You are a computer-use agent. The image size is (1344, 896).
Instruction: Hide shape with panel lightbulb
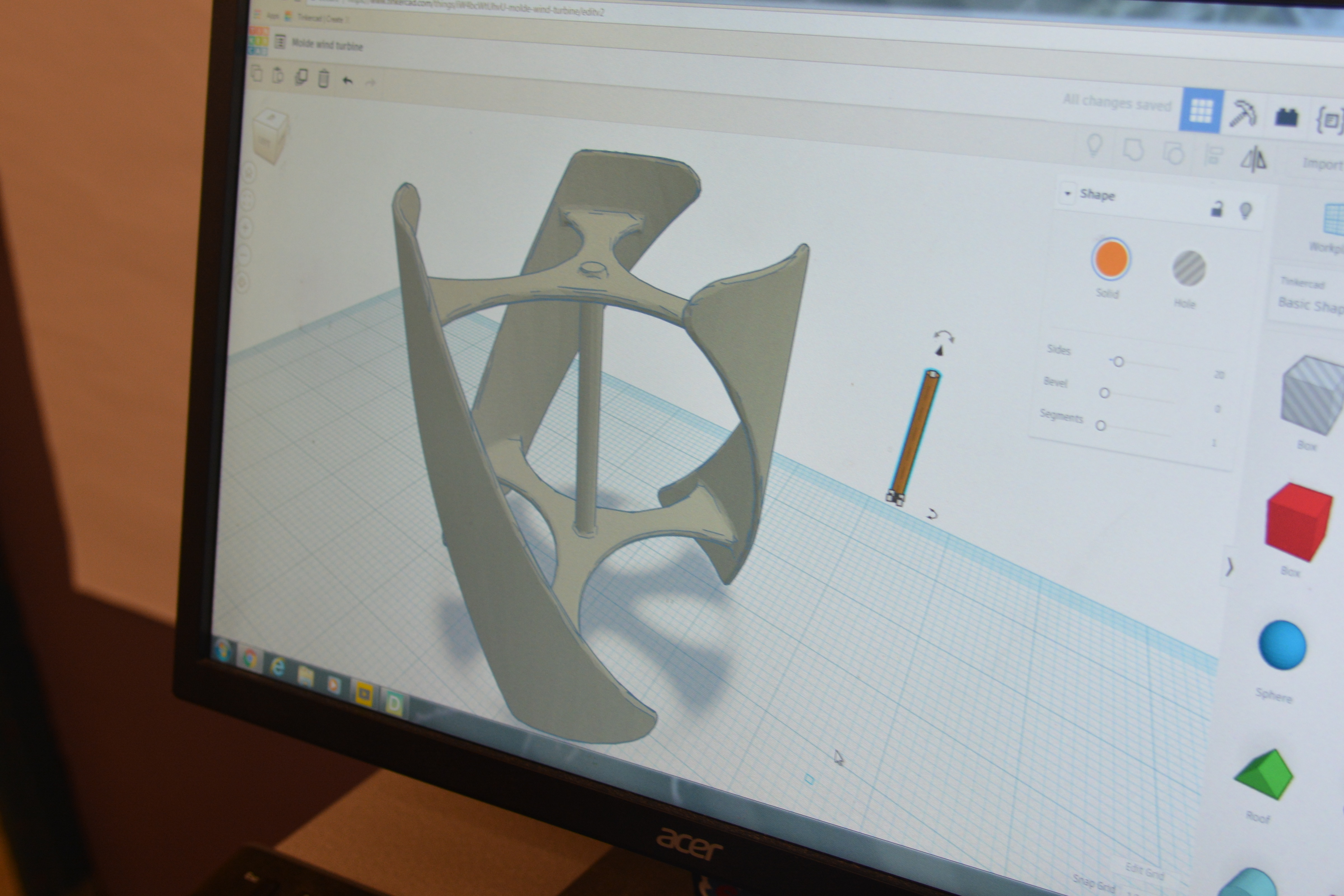point(1246,211)
